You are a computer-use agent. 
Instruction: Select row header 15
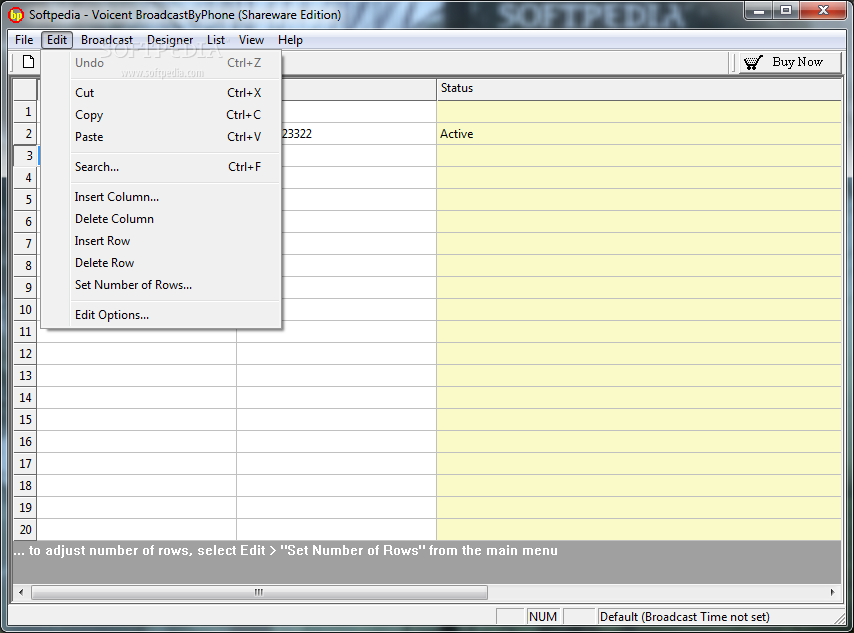pos(25,419)
